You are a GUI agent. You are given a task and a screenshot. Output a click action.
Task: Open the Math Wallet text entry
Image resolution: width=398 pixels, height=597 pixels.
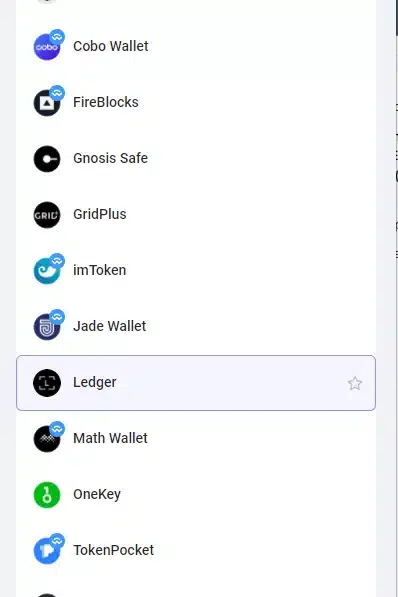coord(110,438)
